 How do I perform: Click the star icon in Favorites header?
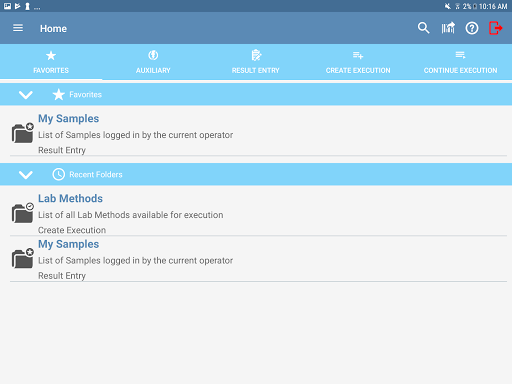point(59,95)
